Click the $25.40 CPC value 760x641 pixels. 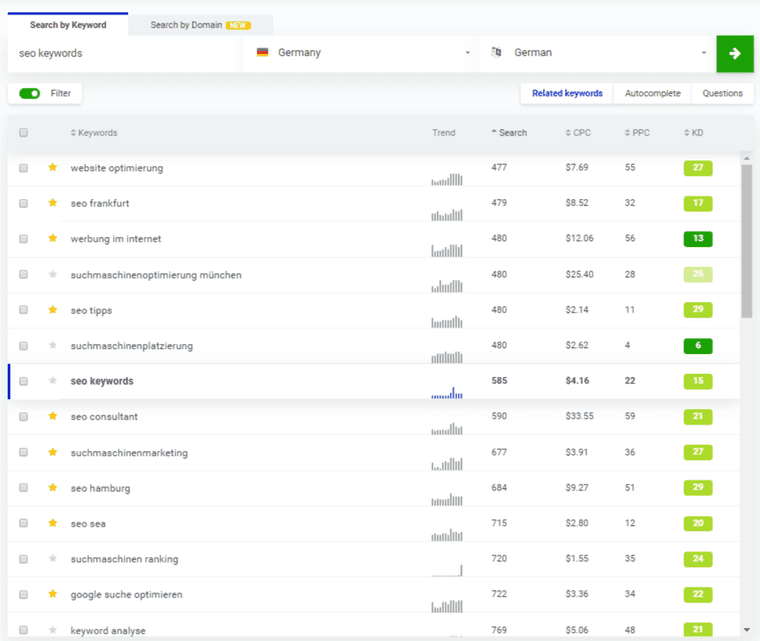(x=579, y=274)
